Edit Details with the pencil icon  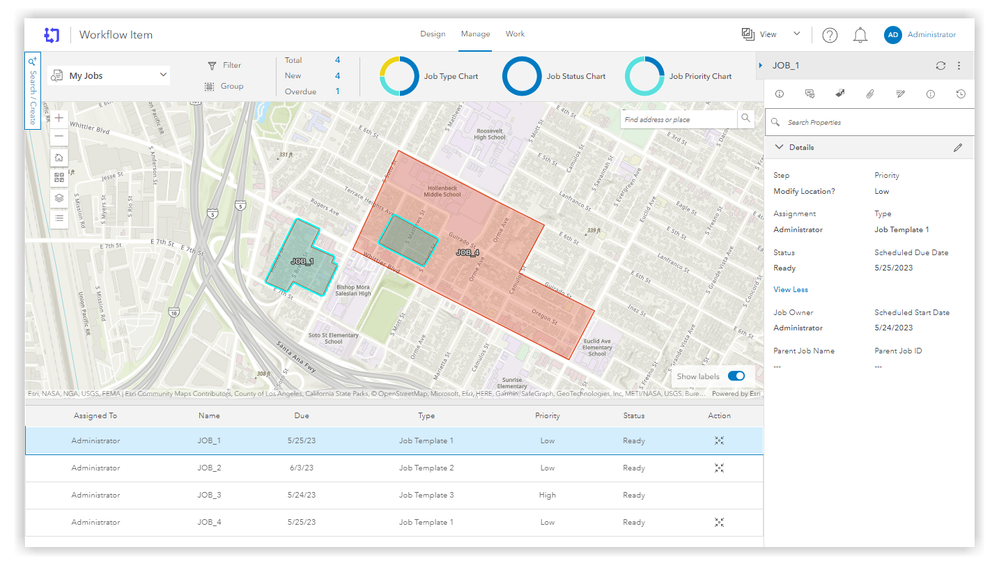pos(958,147)
